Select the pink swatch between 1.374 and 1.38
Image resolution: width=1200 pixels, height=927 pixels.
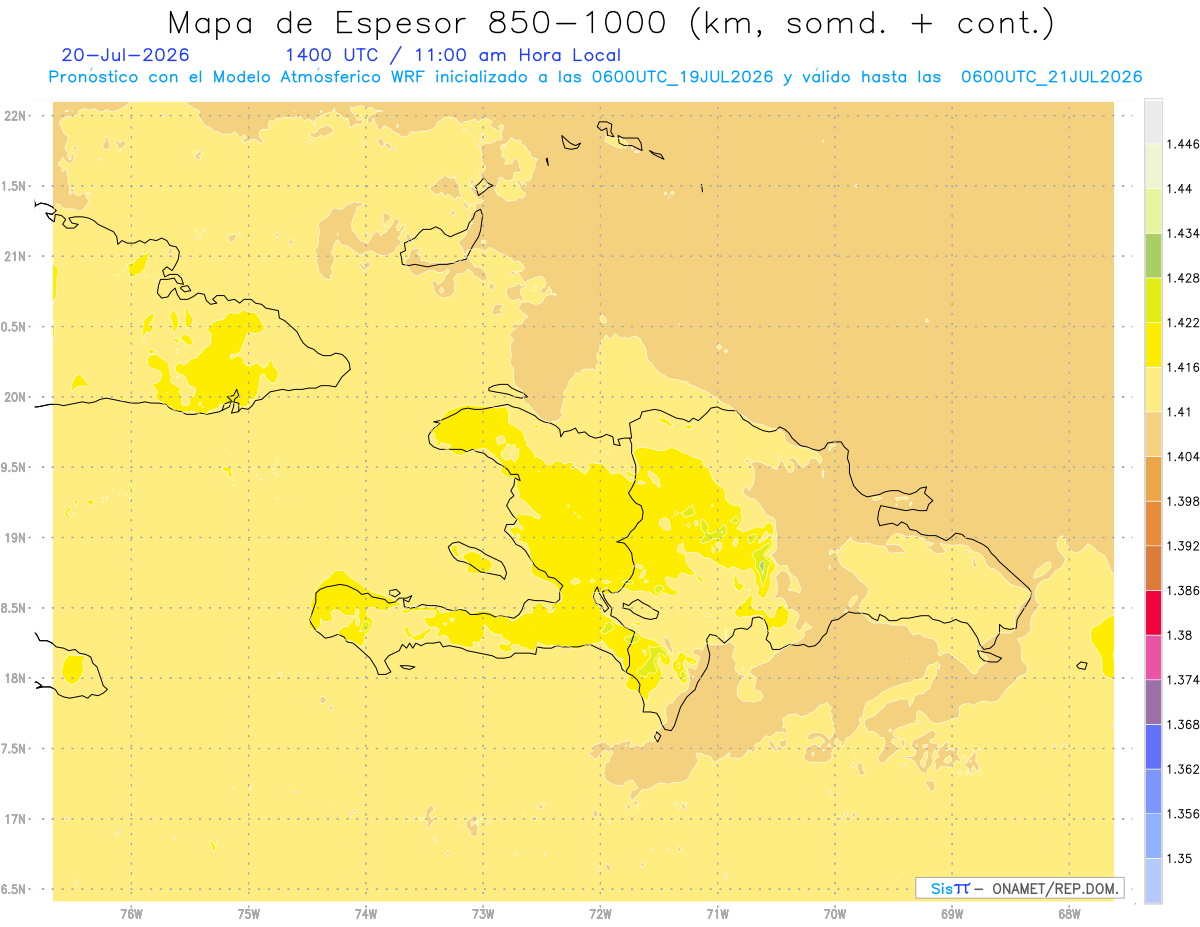click(1153, 657)
